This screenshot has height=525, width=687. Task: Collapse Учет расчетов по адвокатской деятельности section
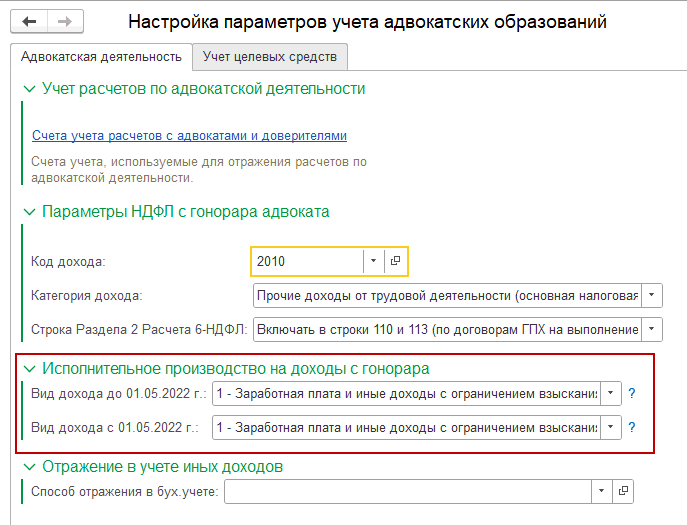[x=28, y=89]
